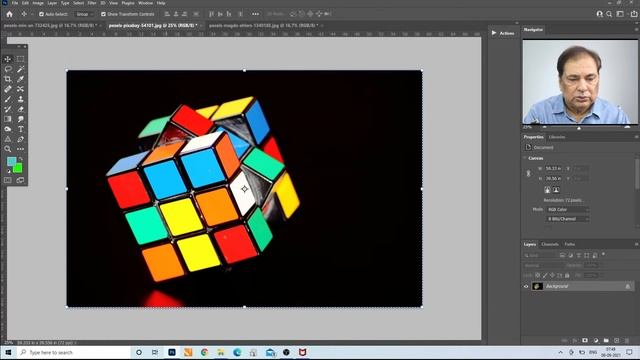The width and height of the screenshot is (640, 360).
Task: Open the Filter menu
Action: (92, 3)
